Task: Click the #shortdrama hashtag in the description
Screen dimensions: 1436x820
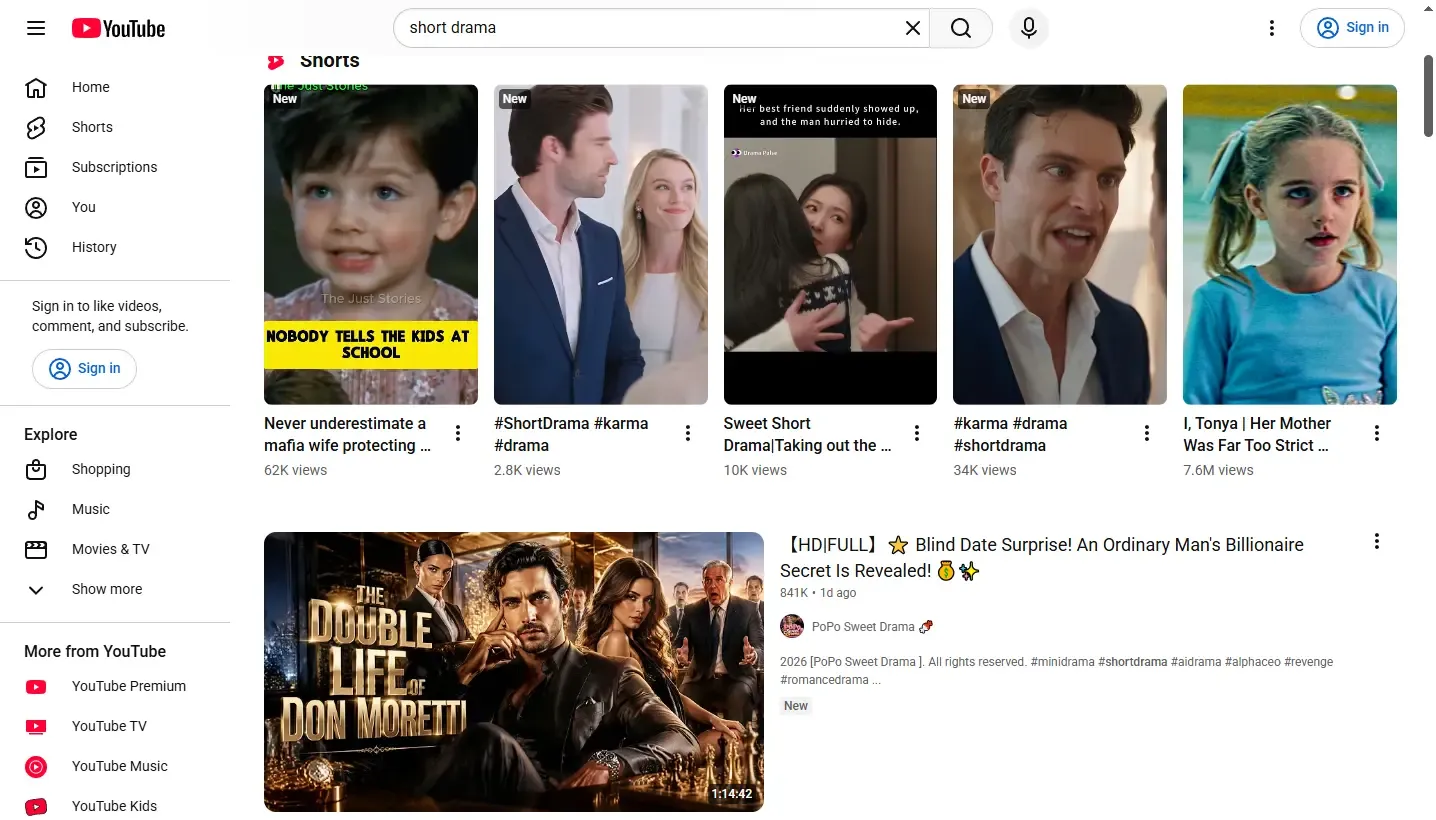Action: [x=1132, y=662]
